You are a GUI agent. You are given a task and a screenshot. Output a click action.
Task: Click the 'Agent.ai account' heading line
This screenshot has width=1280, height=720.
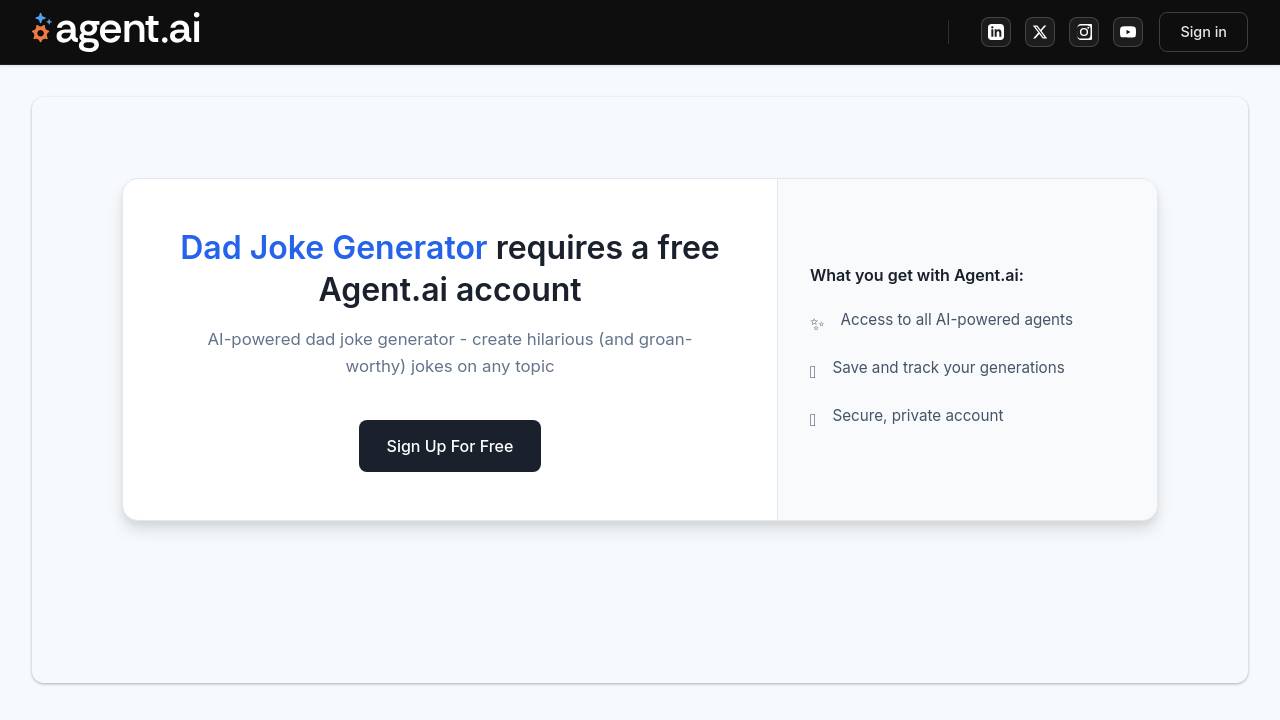click(450, 290)
